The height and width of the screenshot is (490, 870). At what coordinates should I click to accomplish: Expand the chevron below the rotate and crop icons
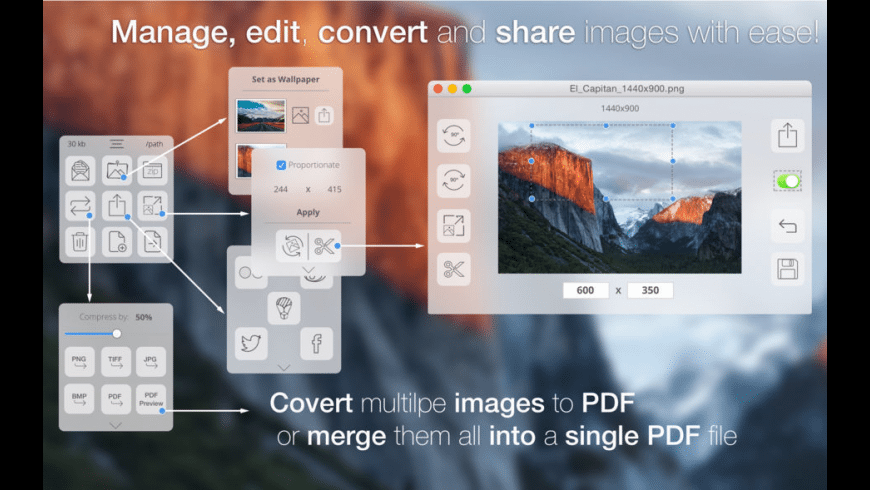pyautogui.click(x=308, y=270)
